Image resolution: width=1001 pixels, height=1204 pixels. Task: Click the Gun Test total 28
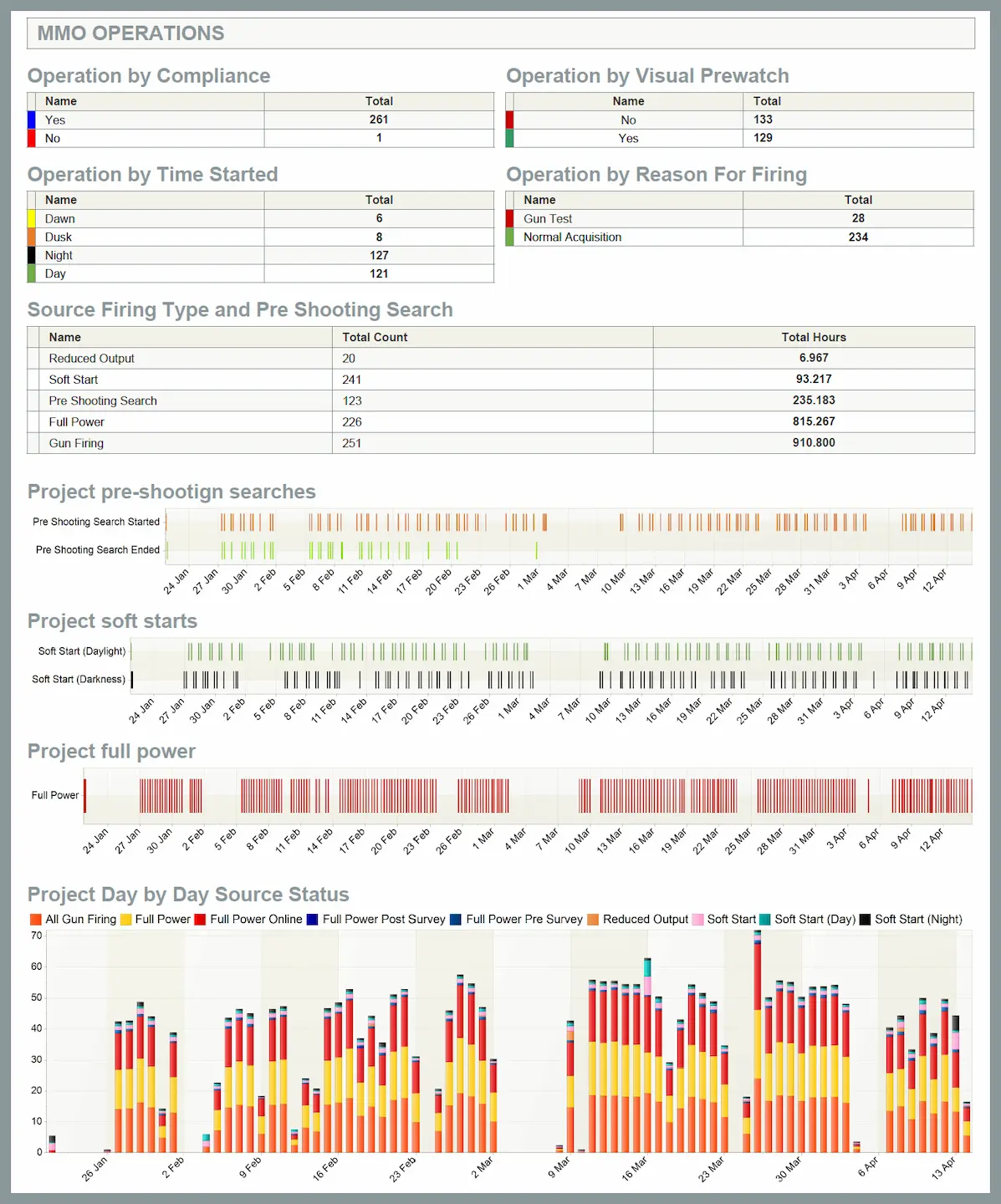[x=858, y=218]
